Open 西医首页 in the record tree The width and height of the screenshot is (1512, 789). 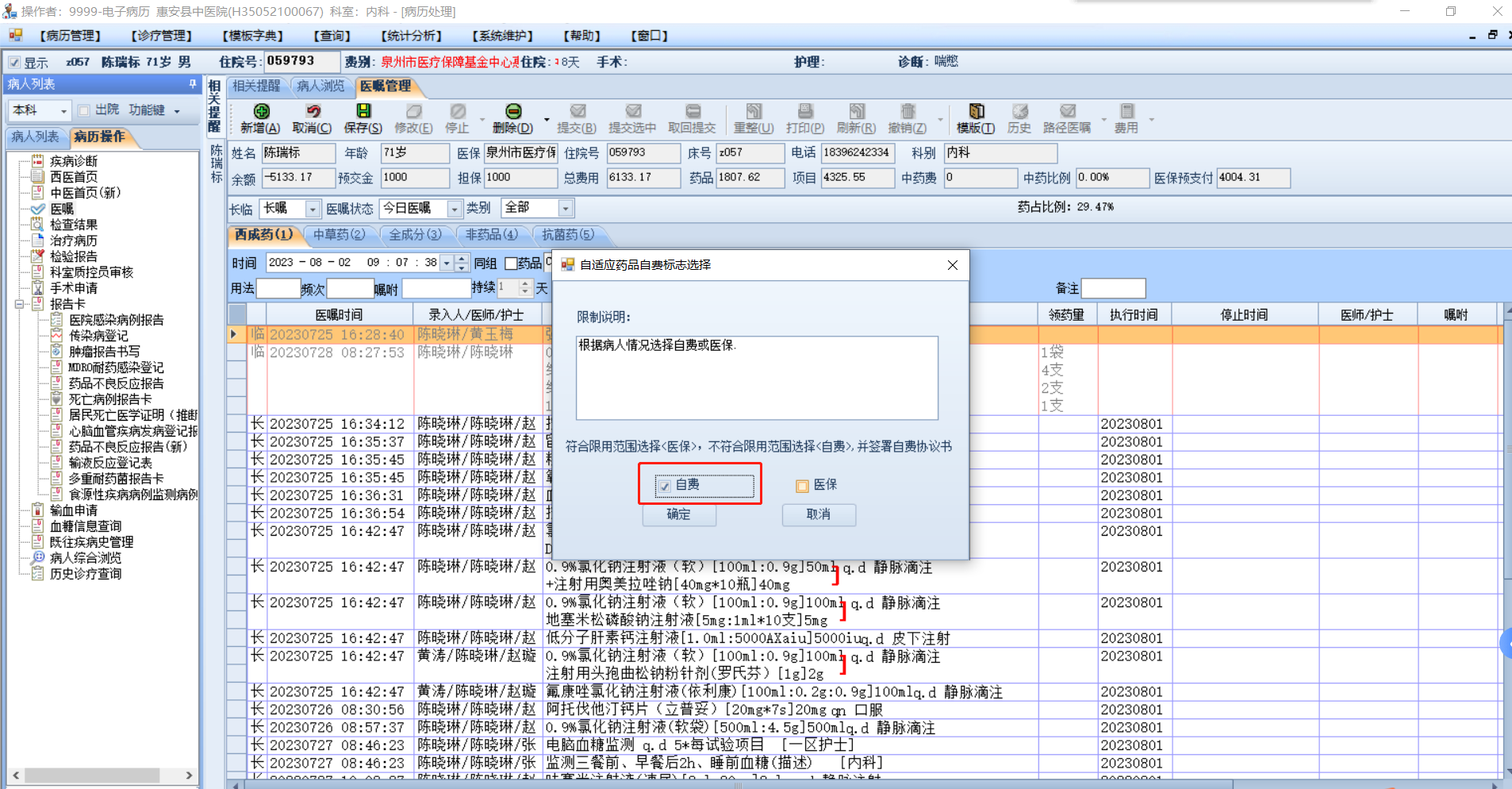pos(74,177)
